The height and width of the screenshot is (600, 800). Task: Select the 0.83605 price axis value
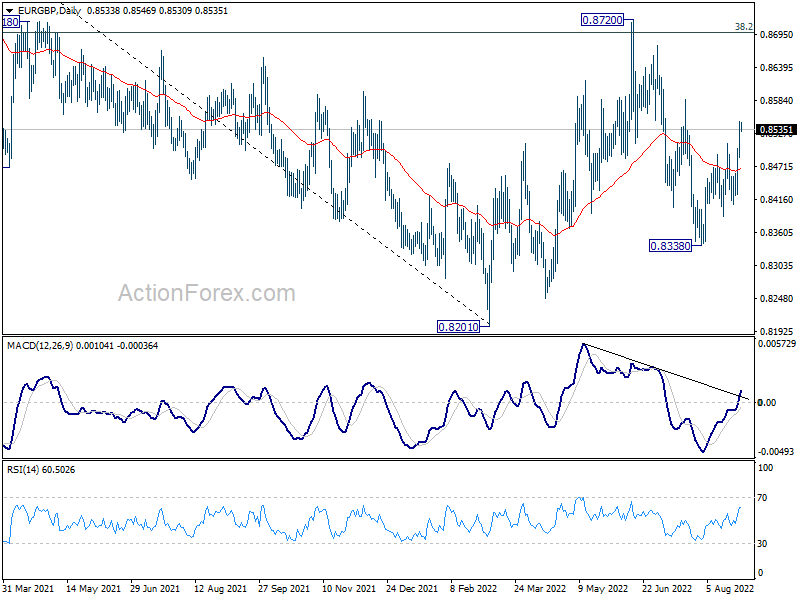pos(777,233)
